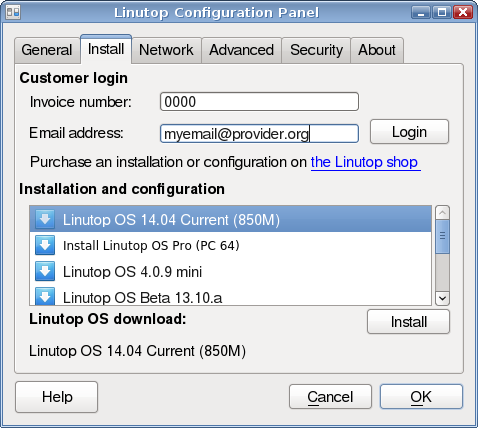478x428 pixels.
Task: Click download icon beside Install Linutop OS Pro
Action: point(45,245)
